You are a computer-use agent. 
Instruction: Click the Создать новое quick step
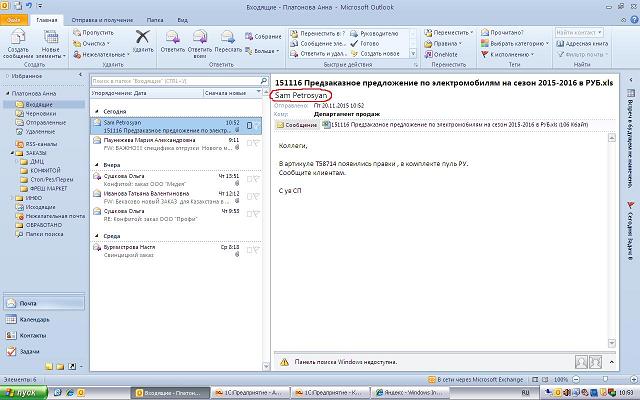pos(375,53)
